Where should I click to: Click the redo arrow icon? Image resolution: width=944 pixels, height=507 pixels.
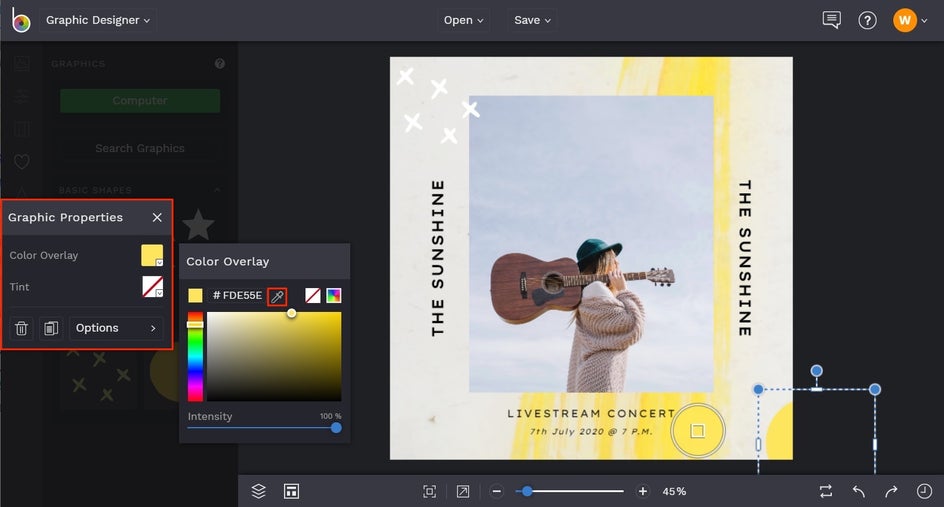[891, 491]
